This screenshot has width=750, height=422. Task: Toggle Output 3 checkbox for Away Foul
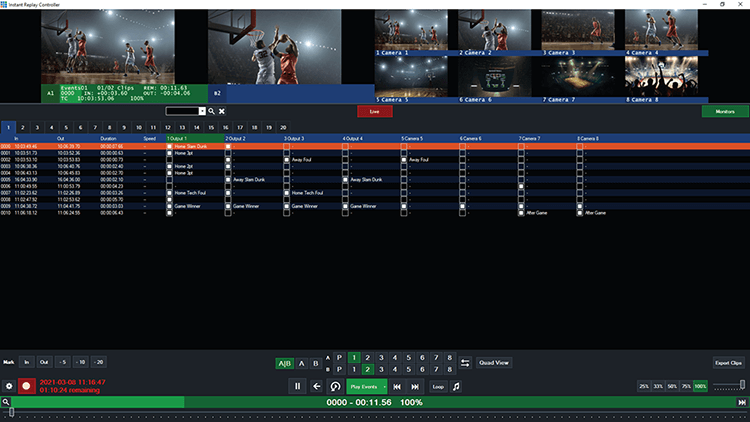tap(287, 159)
